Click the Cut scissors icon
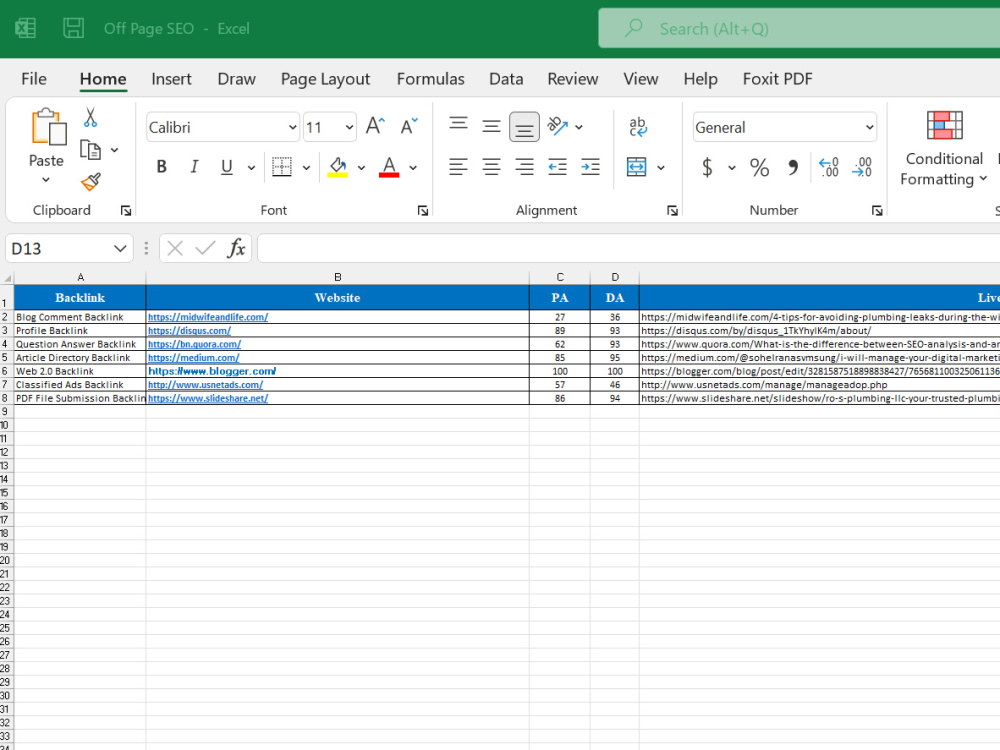Screen dimensions: 1000x750 tap(90, 117)
